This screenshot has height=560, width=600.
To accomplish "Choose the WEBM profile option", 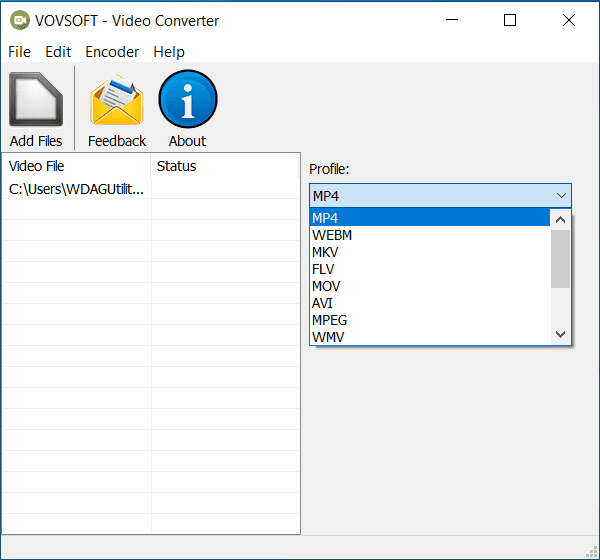I will 430,235.
